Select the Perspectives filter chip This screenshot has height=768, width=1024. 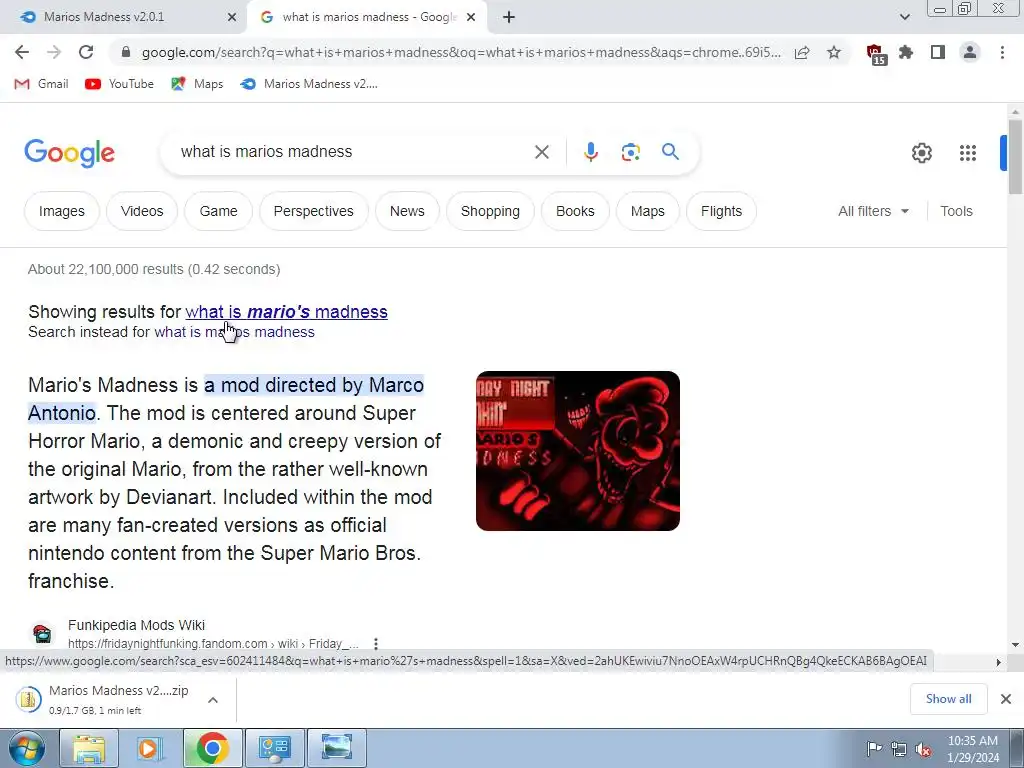click(313, 211)
